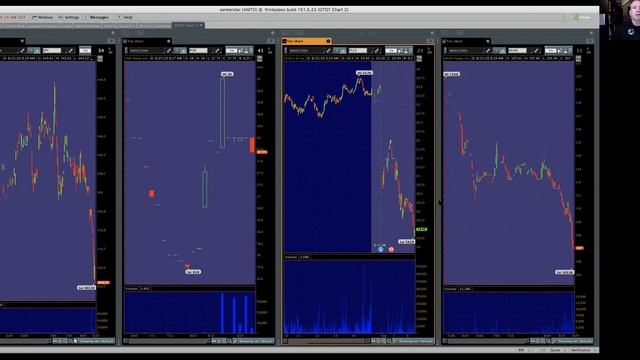640x360 pixels.
Task: Click the Volume study label in chart 23
Action: (x=291, y=257)
